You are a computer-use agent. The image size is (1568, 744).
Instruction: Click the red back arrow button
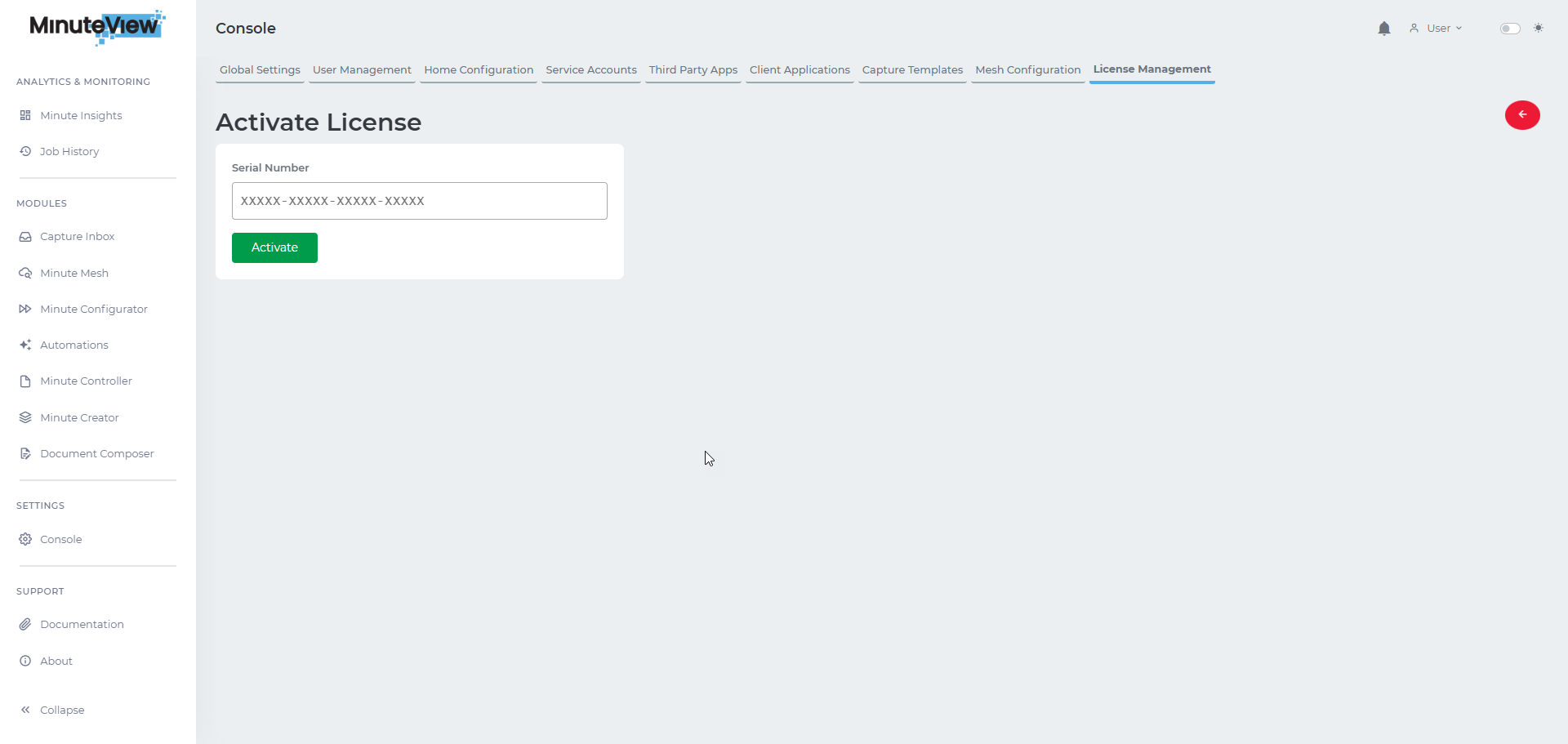tap(1522, 115)
